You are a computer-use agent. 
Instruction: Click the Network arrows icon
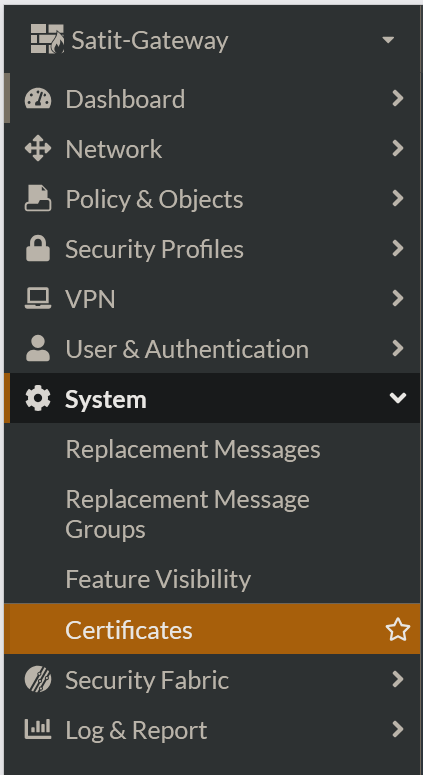pos(38,149)
